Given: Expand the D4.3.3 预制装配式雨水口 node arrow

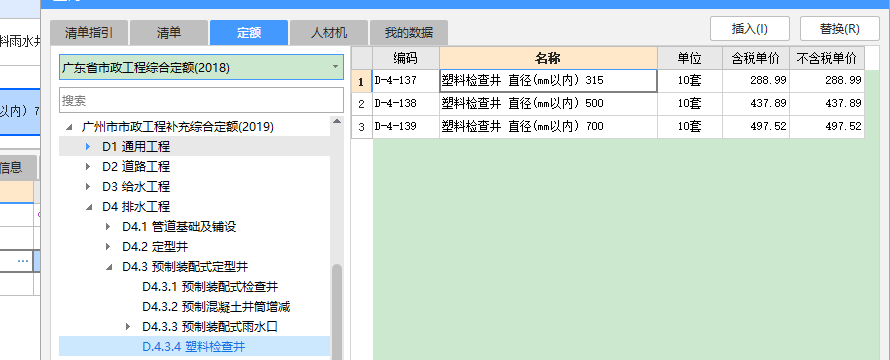Looking at the screenshot, I should [128, 326].
